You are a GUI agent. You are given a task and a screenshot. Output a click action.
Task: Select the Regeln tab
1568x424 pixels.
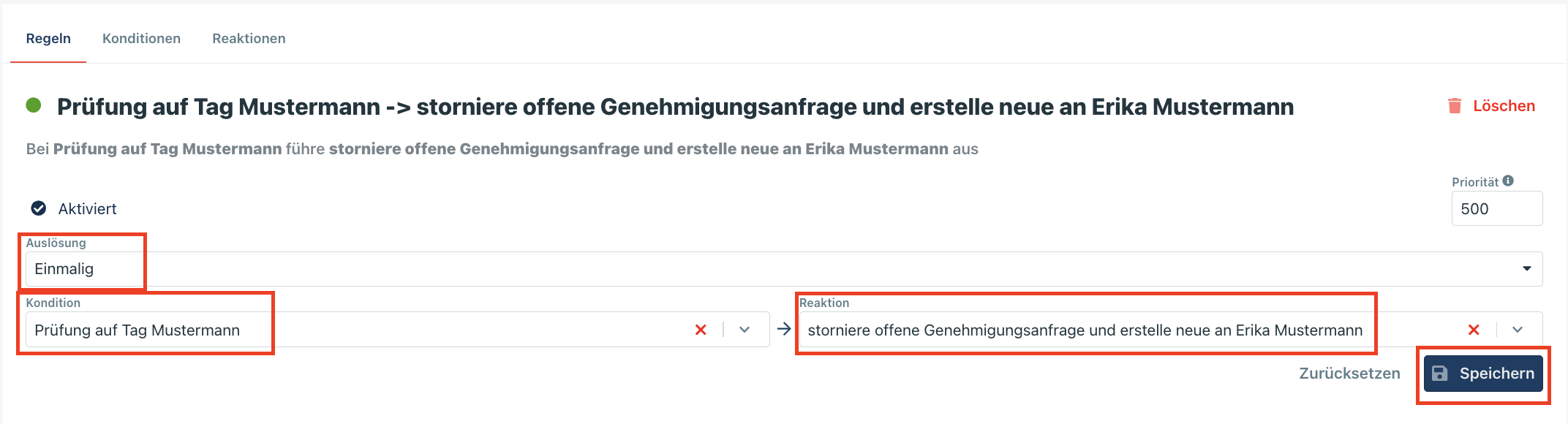pos(48,38)
